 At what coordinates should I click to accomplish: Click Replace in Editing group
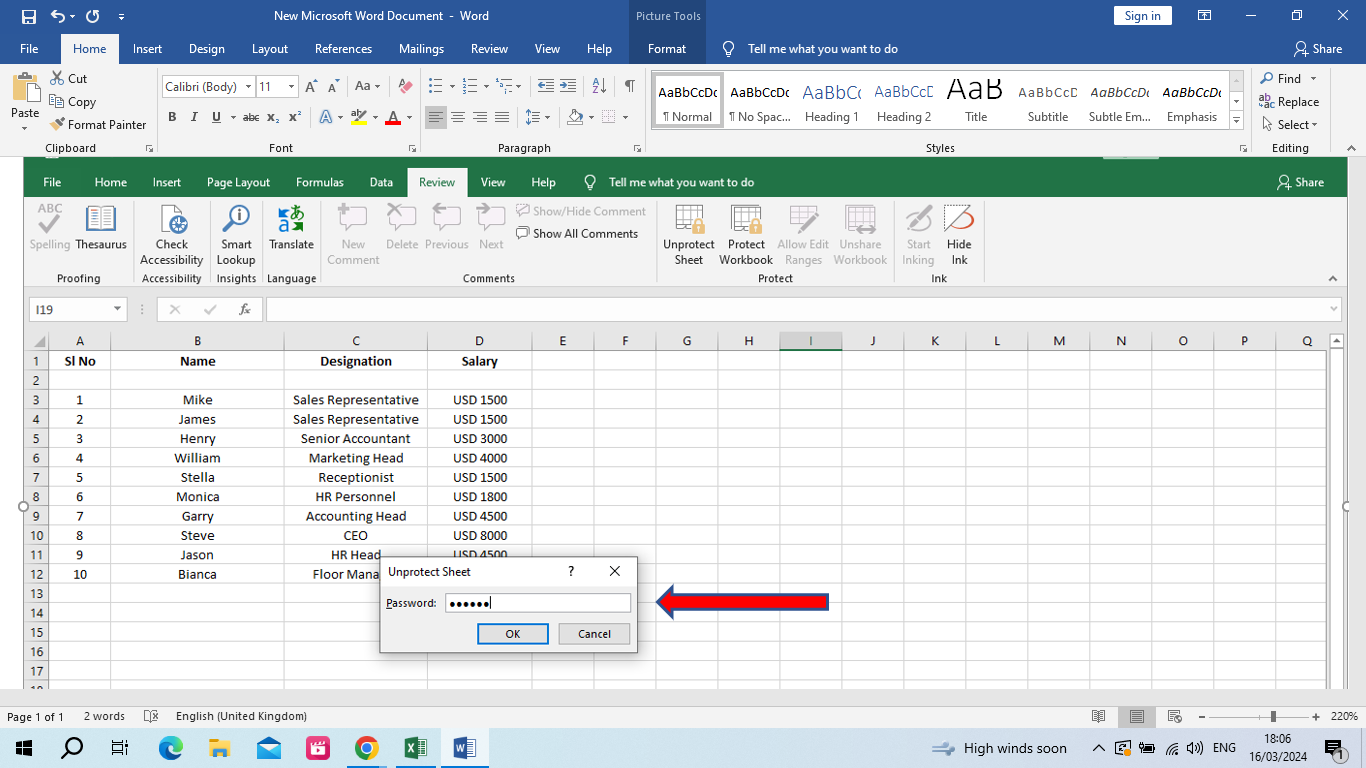click(1289, 101)
